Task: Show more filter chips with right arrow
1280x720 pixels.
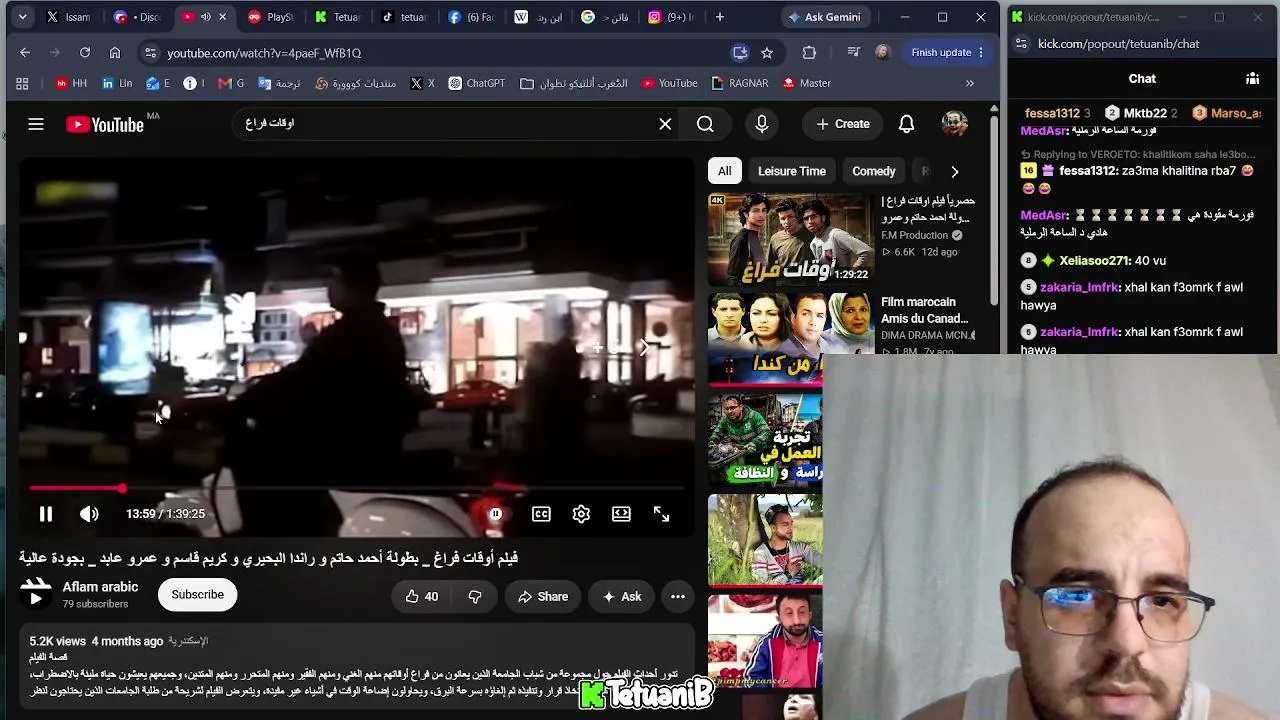Action: click(x=954, y=171)
